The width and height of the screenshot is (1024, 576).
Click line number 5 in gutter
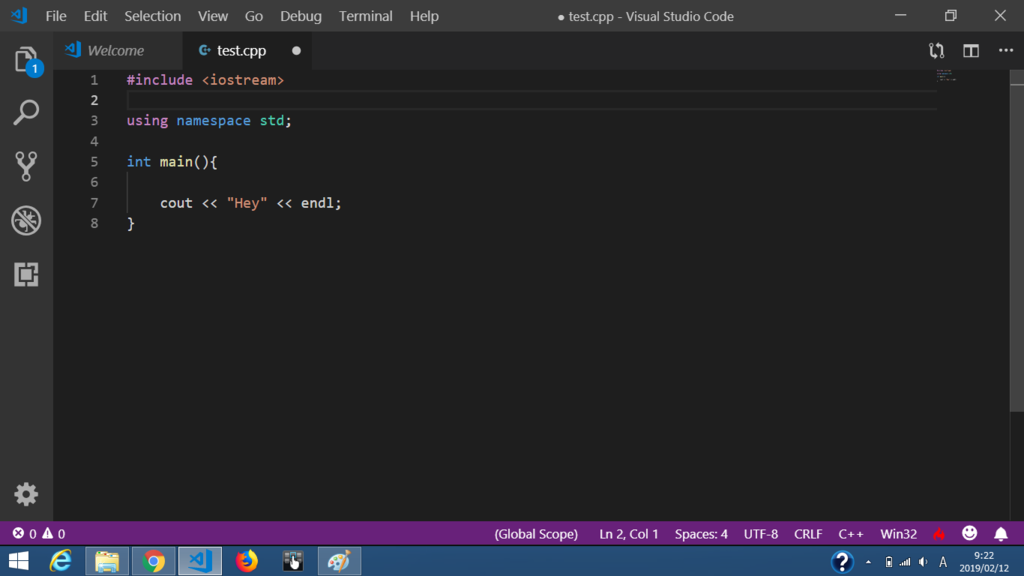(94, 161)
